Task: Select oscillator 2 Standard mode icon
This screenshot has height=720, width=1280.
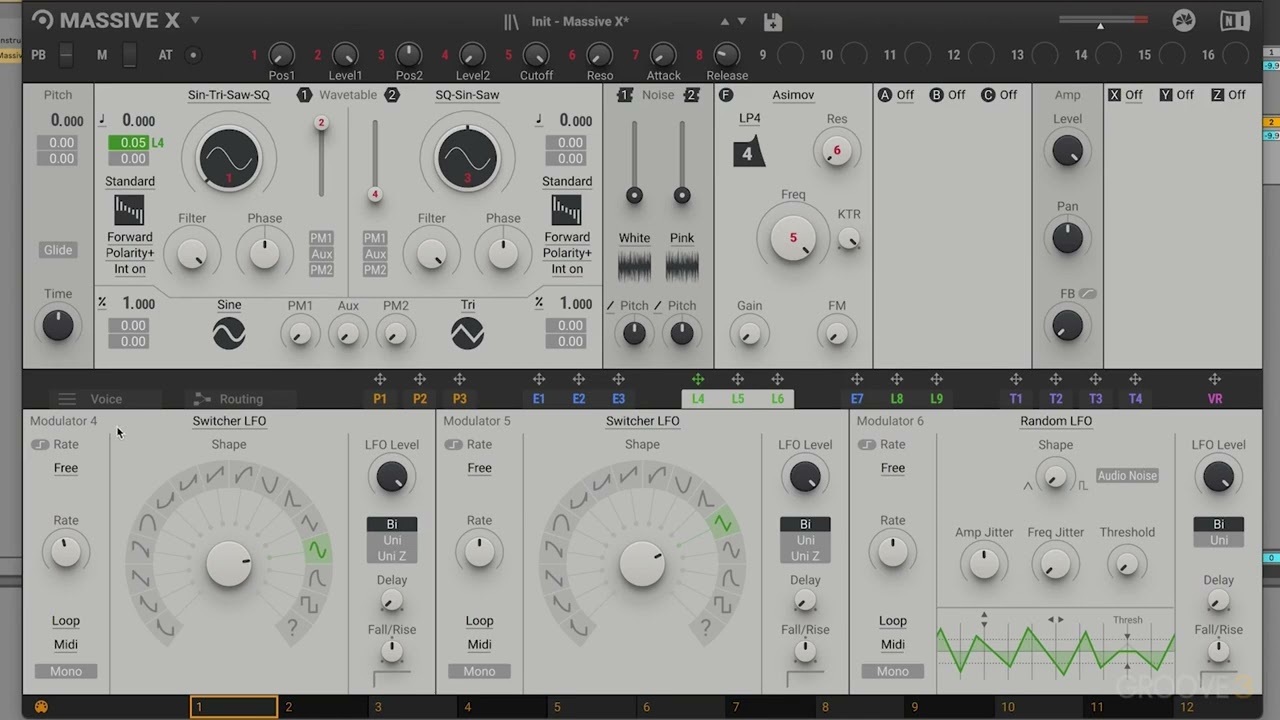Action: tap(566, 210)
